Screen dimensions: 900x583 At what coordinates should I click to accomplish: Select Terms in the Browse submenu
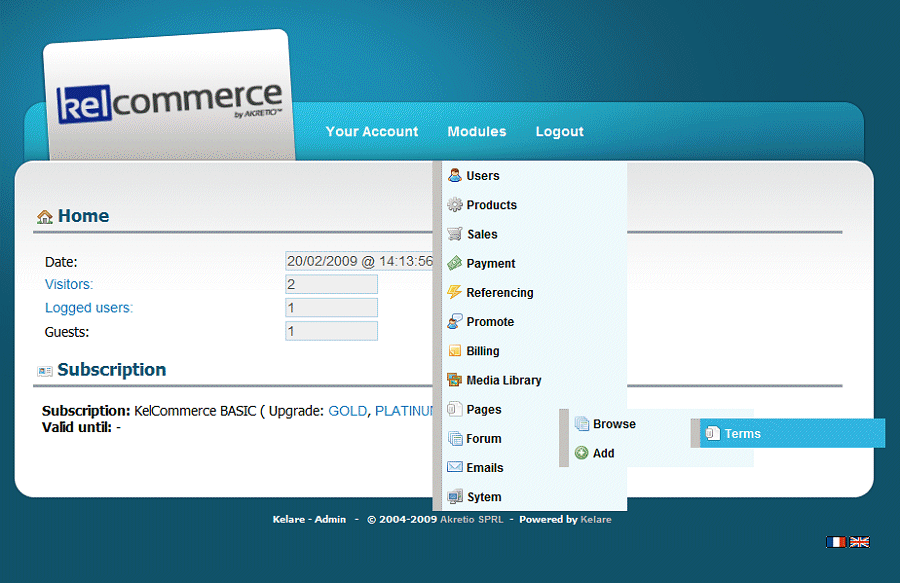(742, 434)
